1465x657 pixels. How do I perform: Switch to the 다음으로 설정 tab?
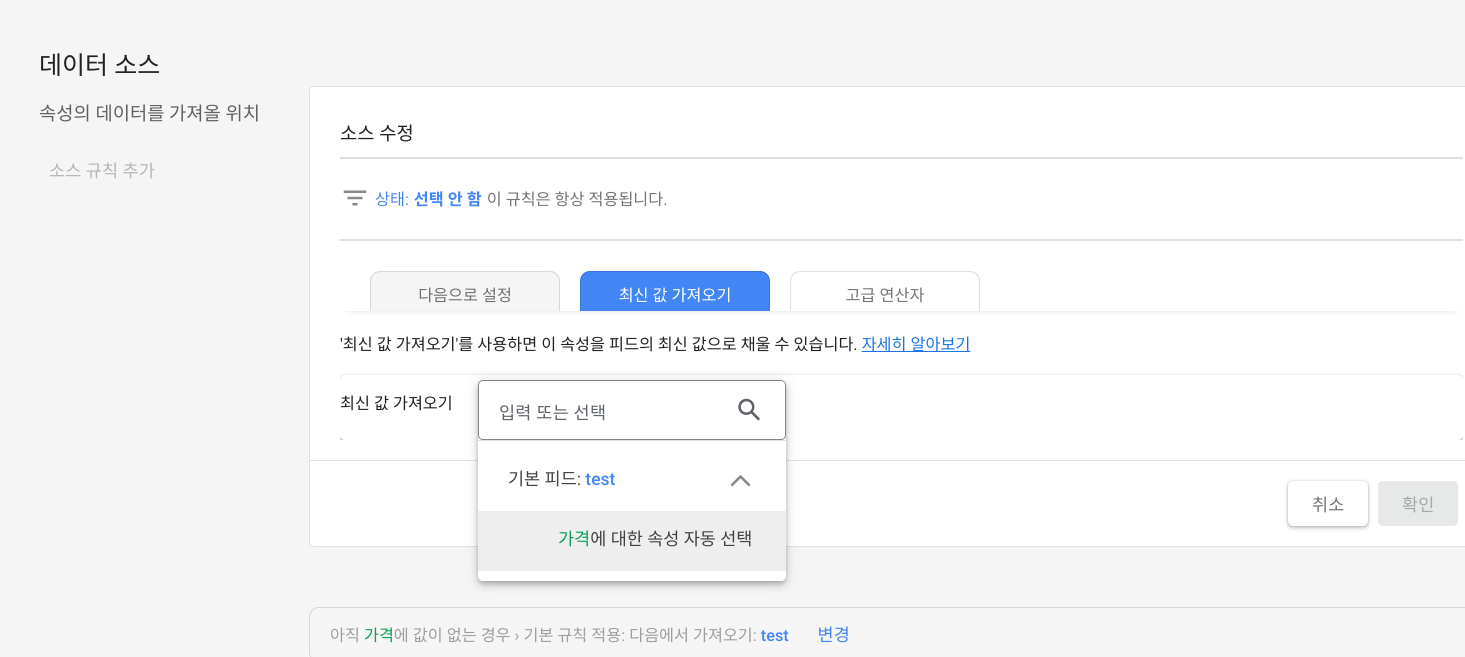pyautogui.click(x=465, y=293)
